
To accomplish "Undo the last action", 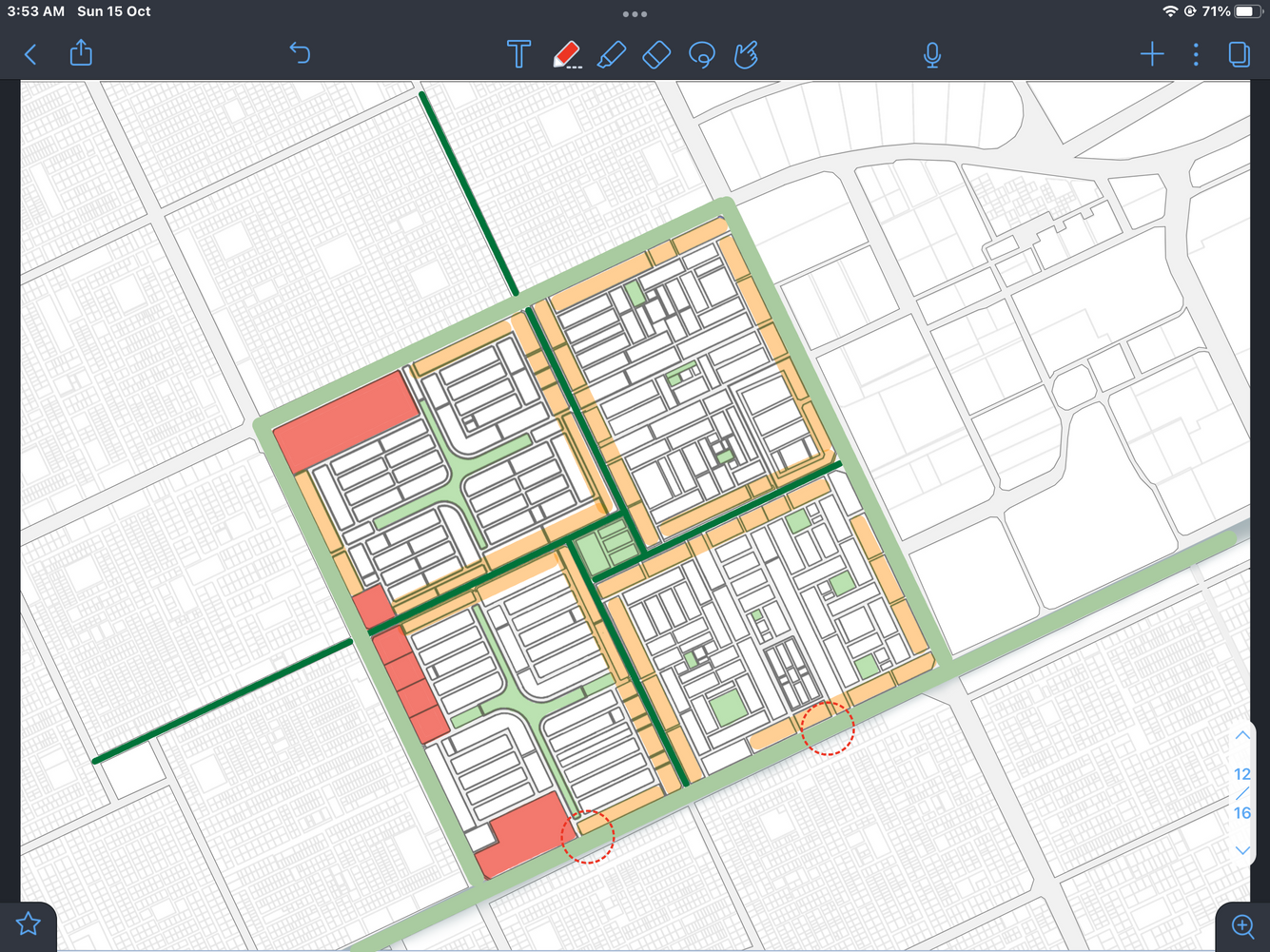I will pyautogui.click(x=300, y=53).
